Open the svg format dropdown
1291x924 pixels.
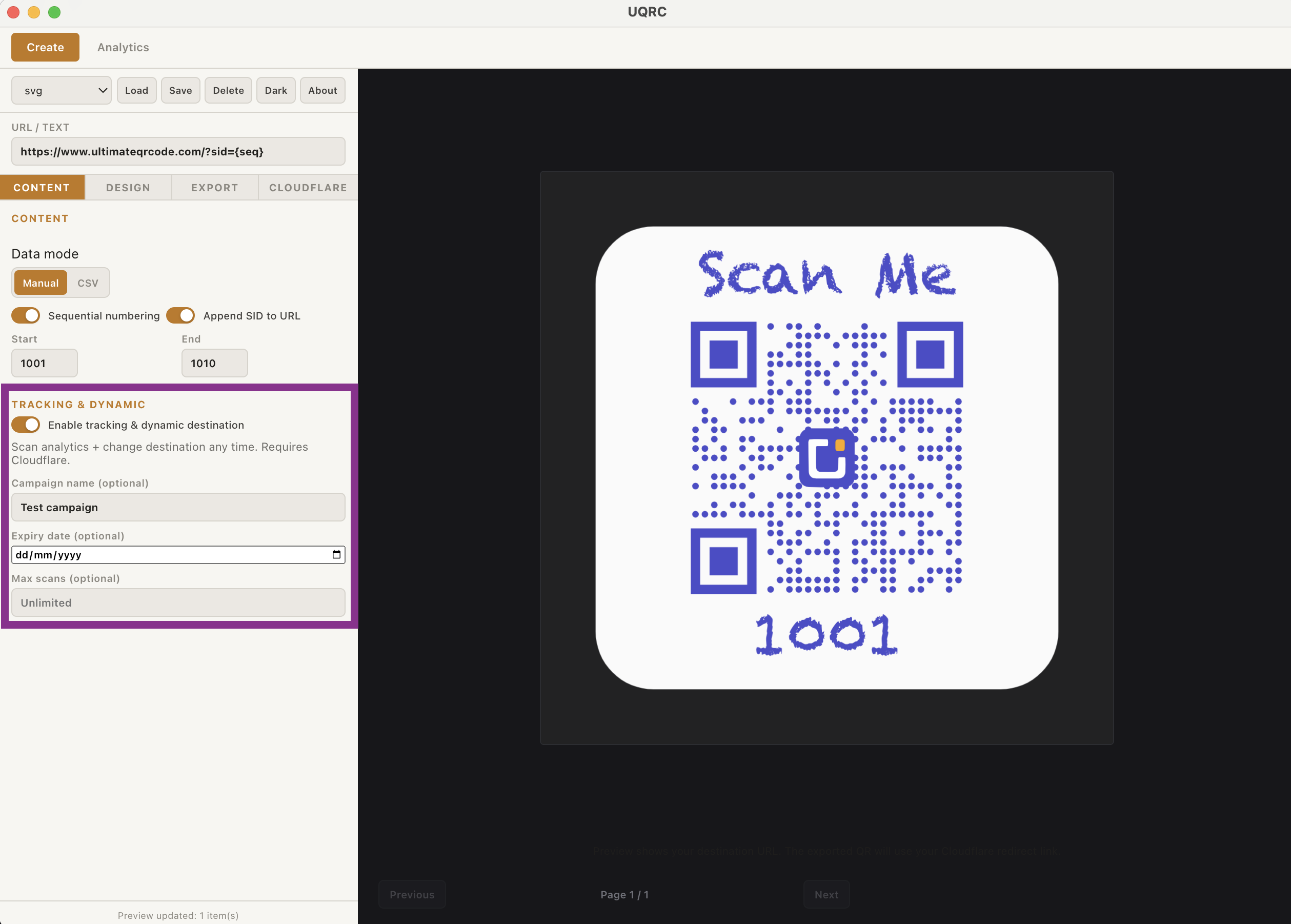point(62,90)
